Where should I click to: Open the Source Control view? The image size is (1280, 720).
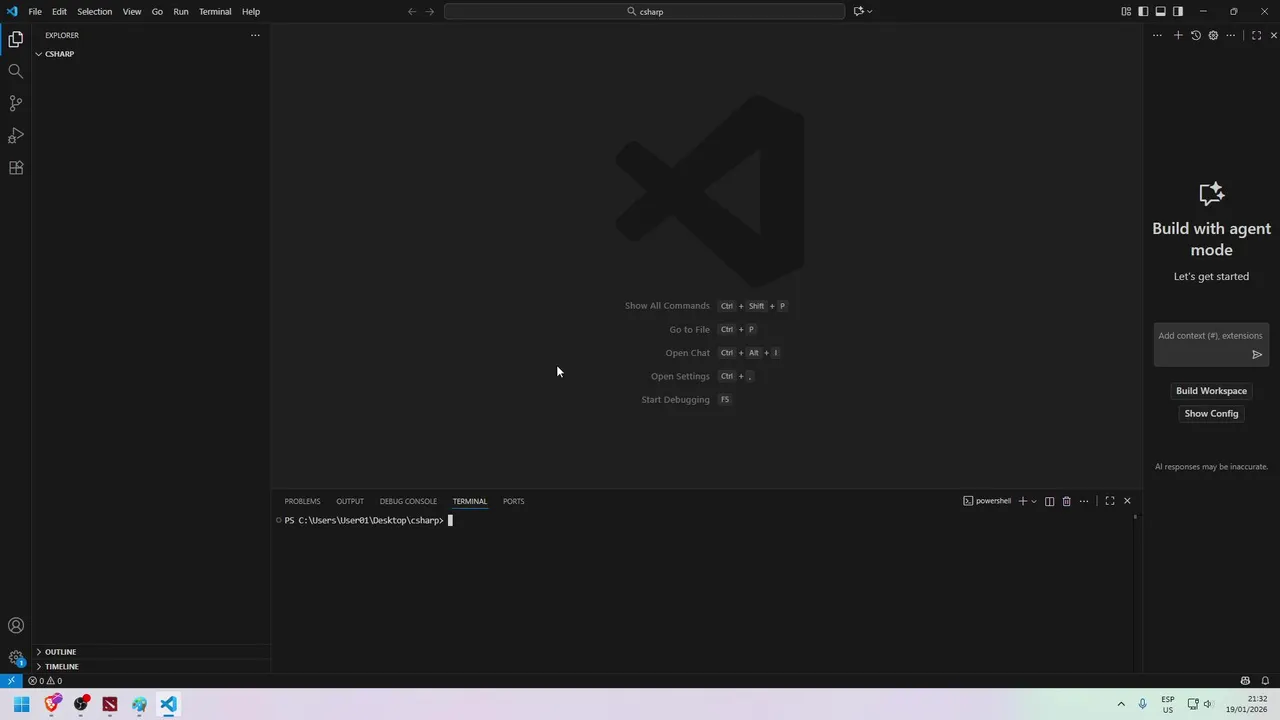(x=16, y=103)
